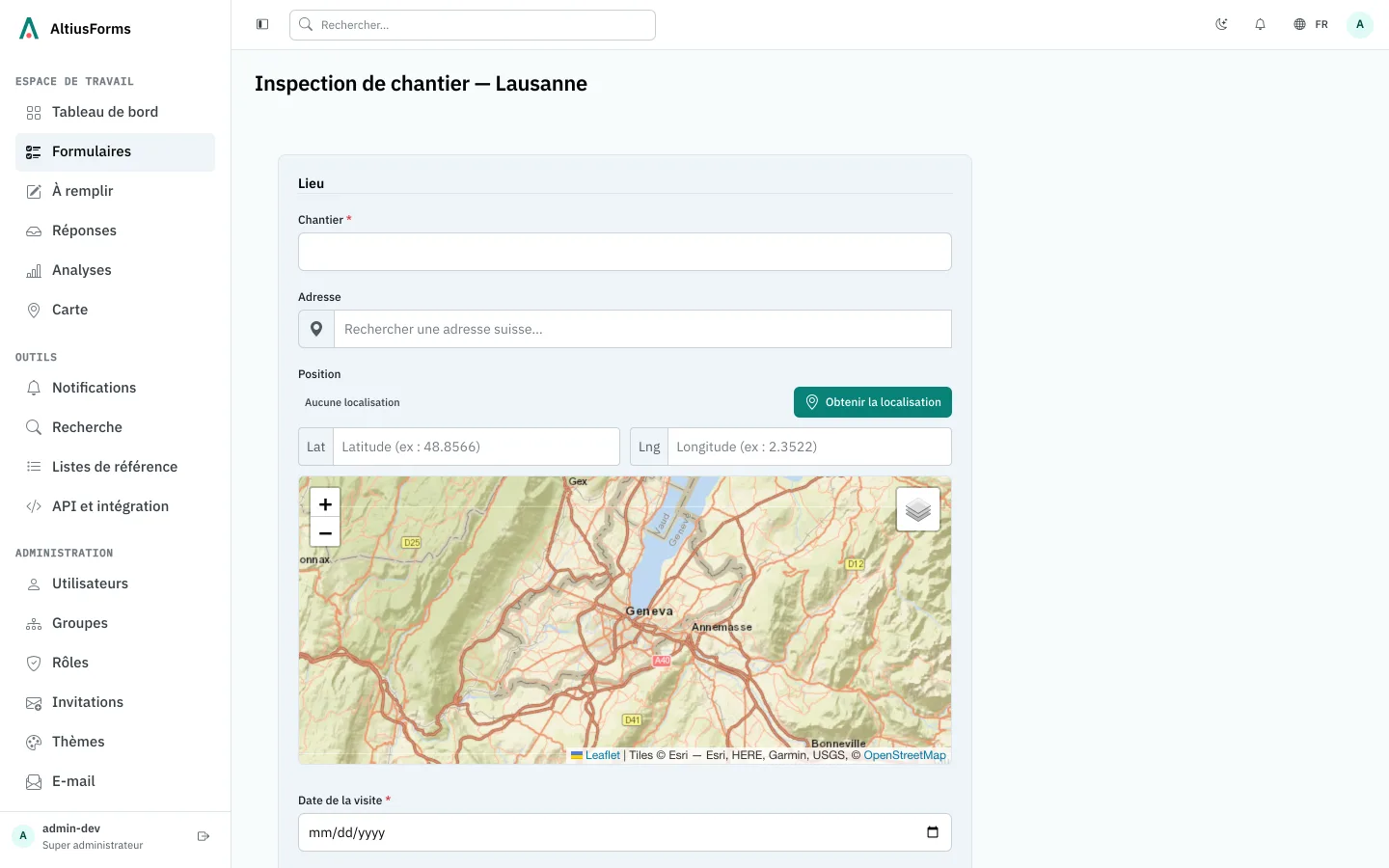The width and height of the screenshot is (1389, 868).
Task: Zoom out on the map with the minus button
Action: [x=325, y=532]
